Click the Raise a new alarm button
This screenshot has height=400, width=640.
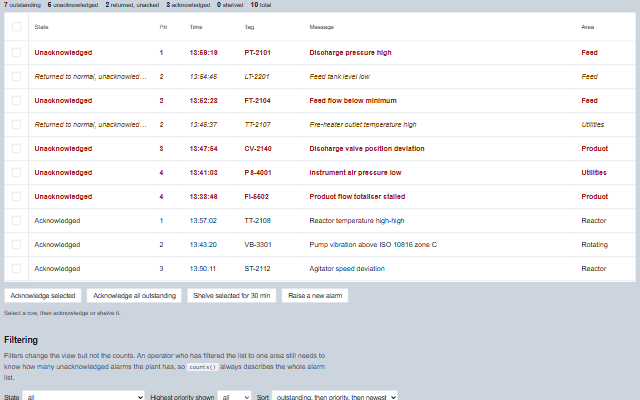(x=315, y=296)
